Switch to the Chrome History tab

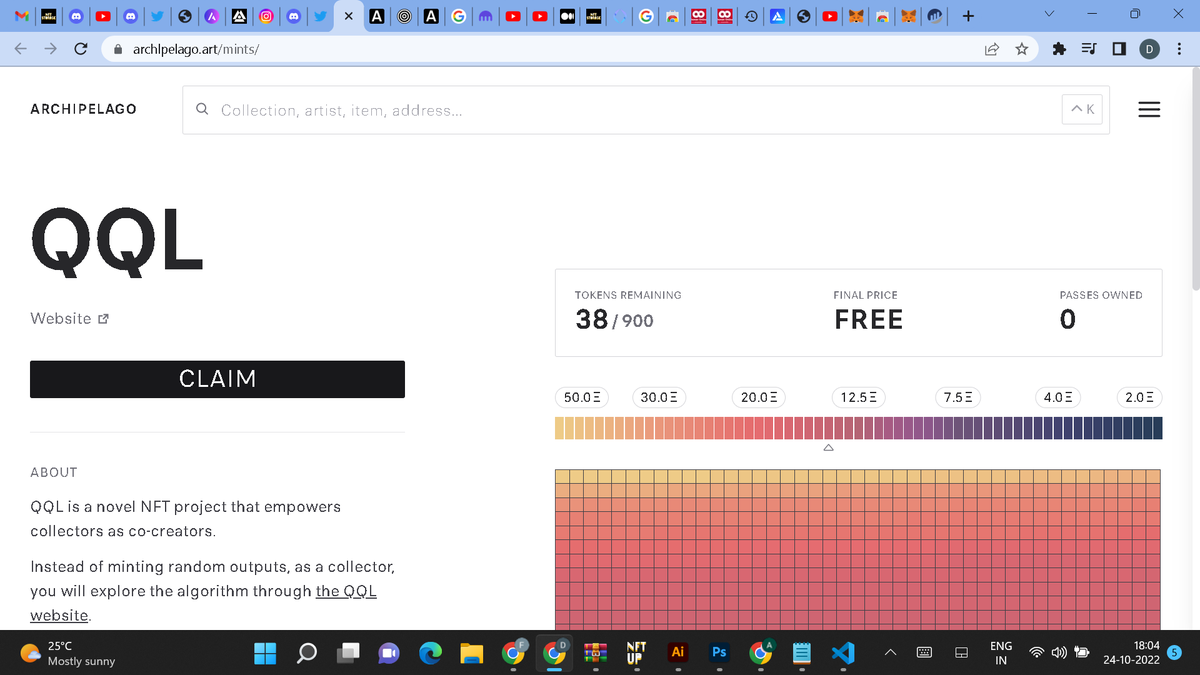750,16
